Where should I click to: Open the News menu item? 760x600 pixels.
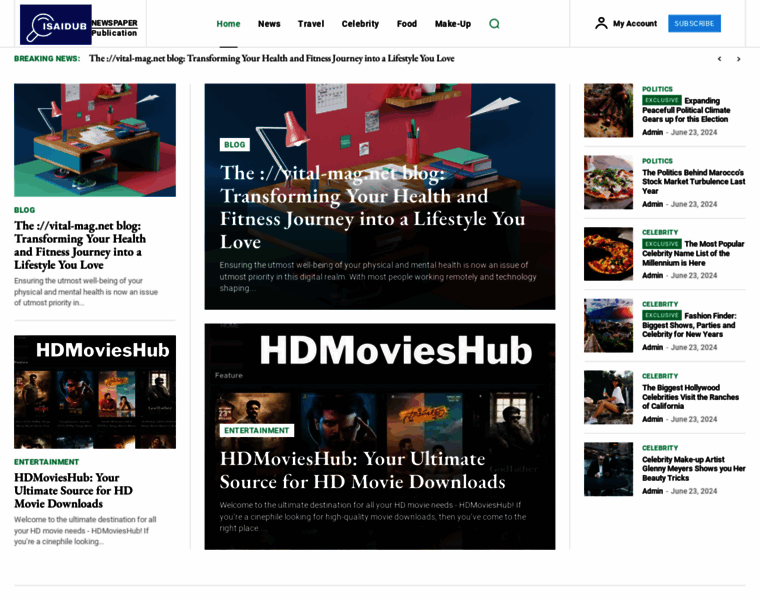269,24
